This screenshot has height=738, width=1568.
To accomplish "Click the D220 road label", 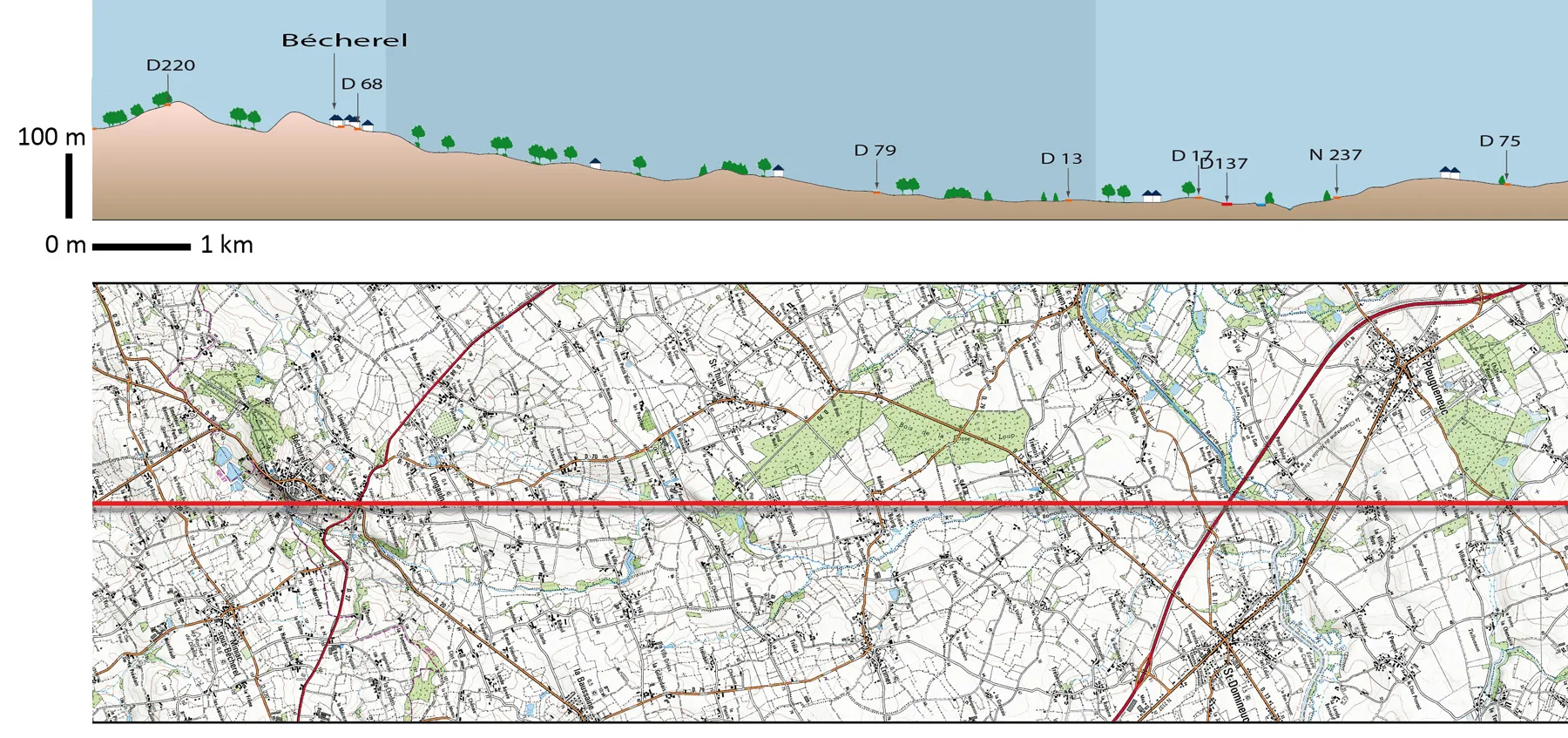I will 171,65.
